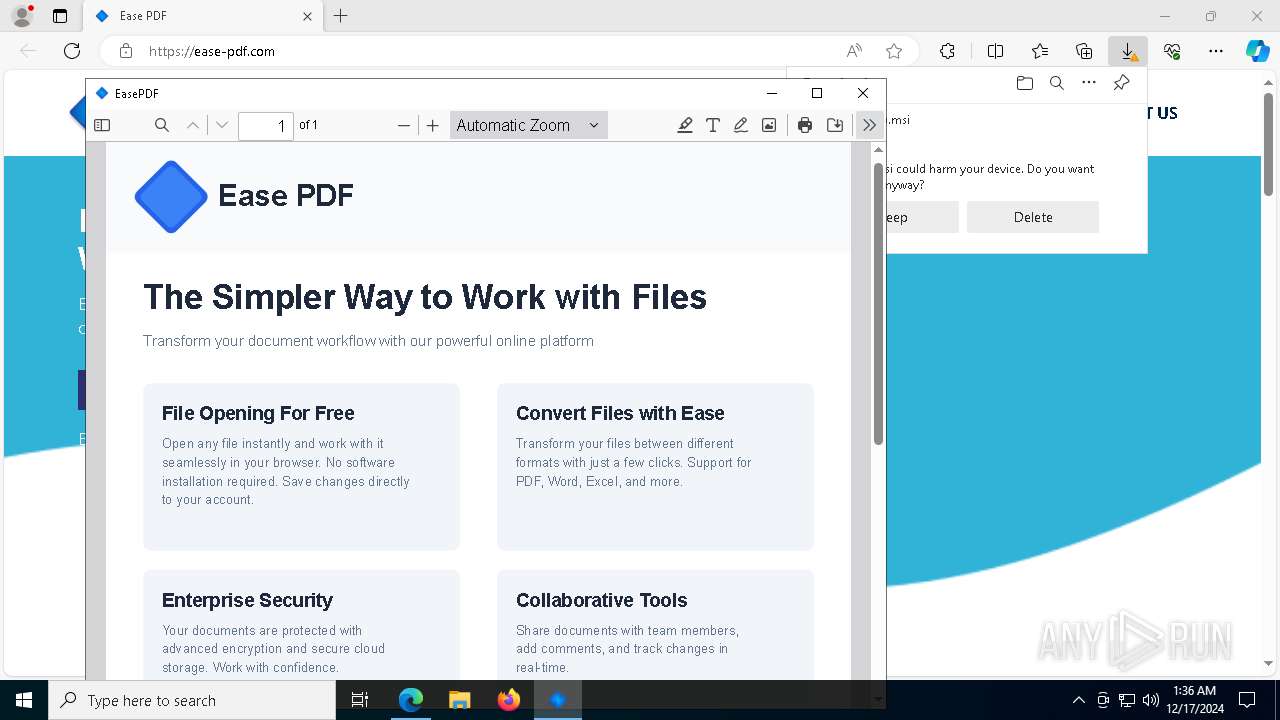Select the Draw pen tool

click(741, 125)
